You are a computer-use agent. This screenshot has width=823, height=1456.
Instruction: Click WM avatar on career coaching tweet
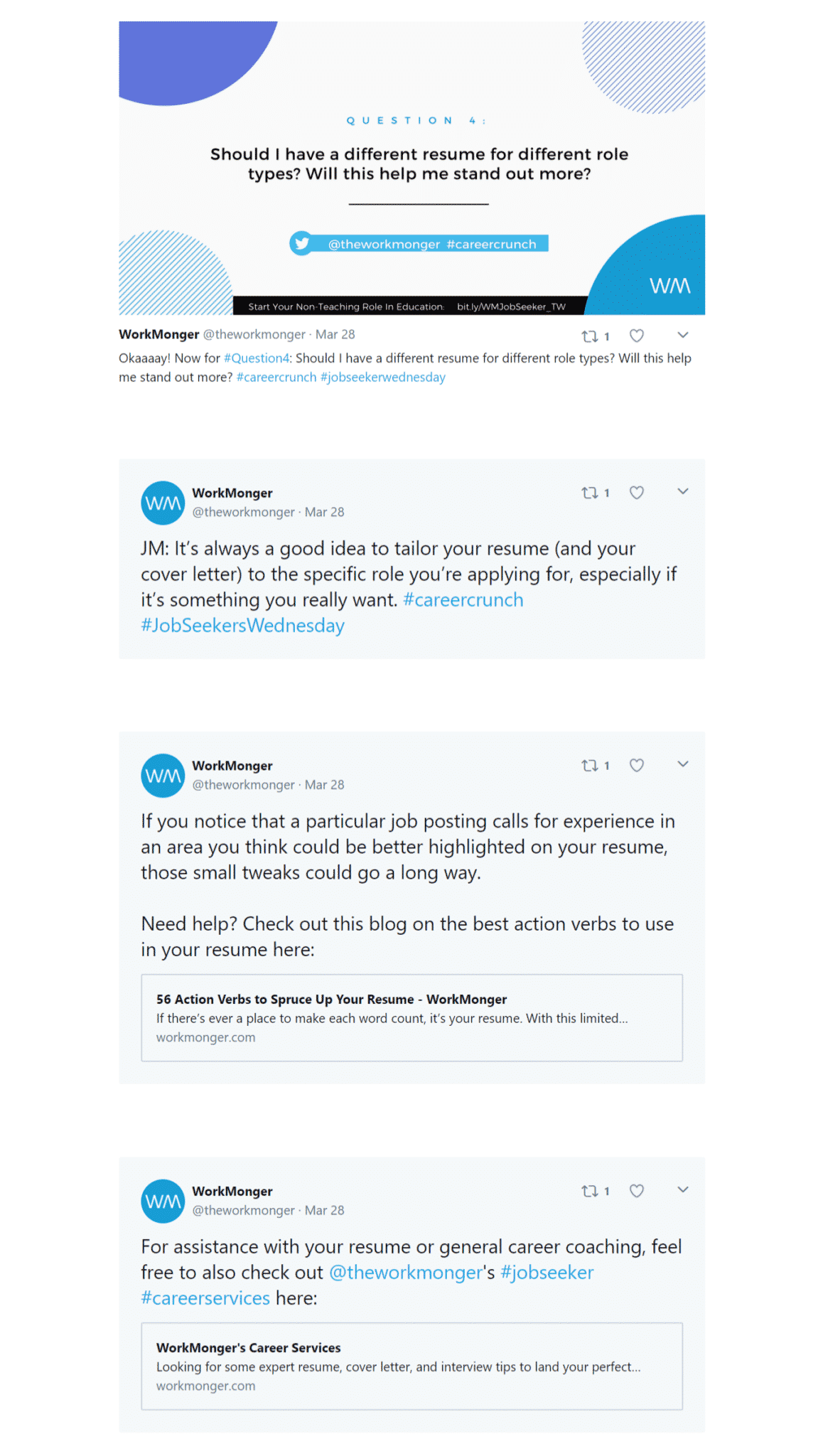(x=163, y=1201)
